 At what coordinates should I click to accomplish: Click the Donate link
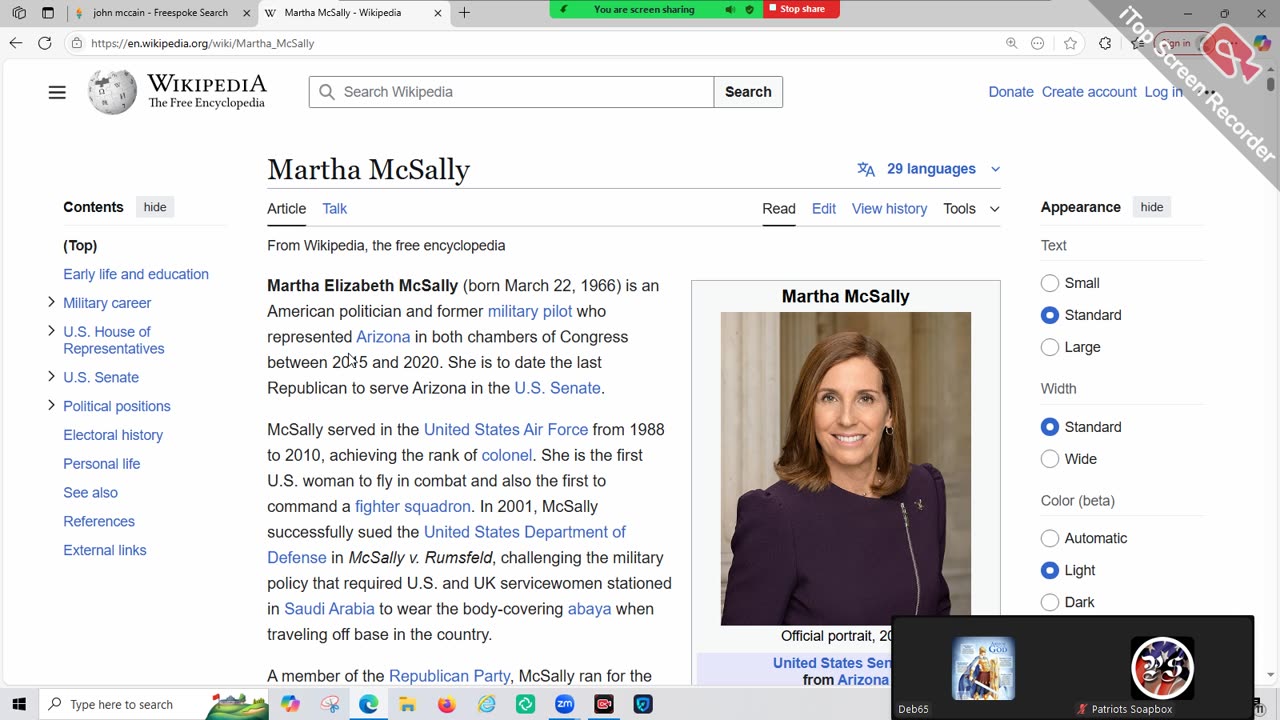click(x=1011, y=92)
